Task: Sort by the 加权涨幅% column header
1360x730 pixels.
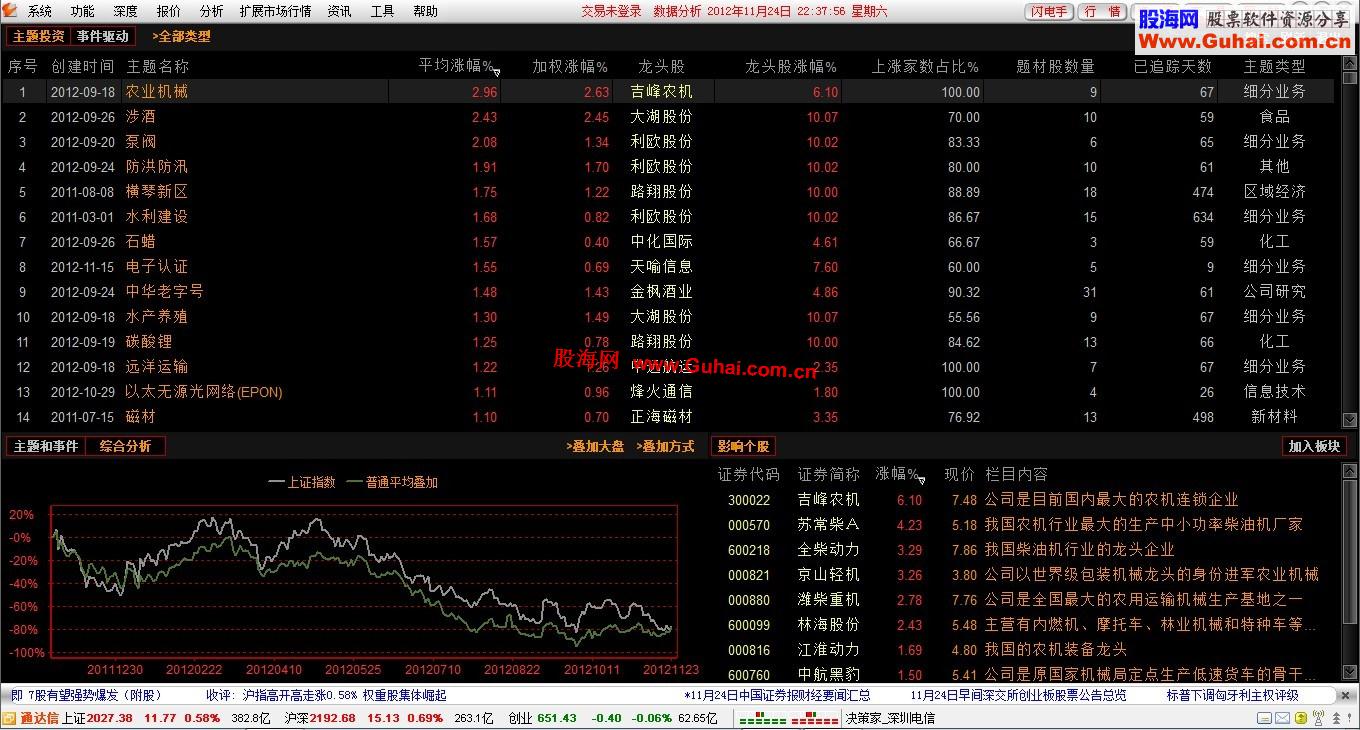Action: tap(569, 66)
